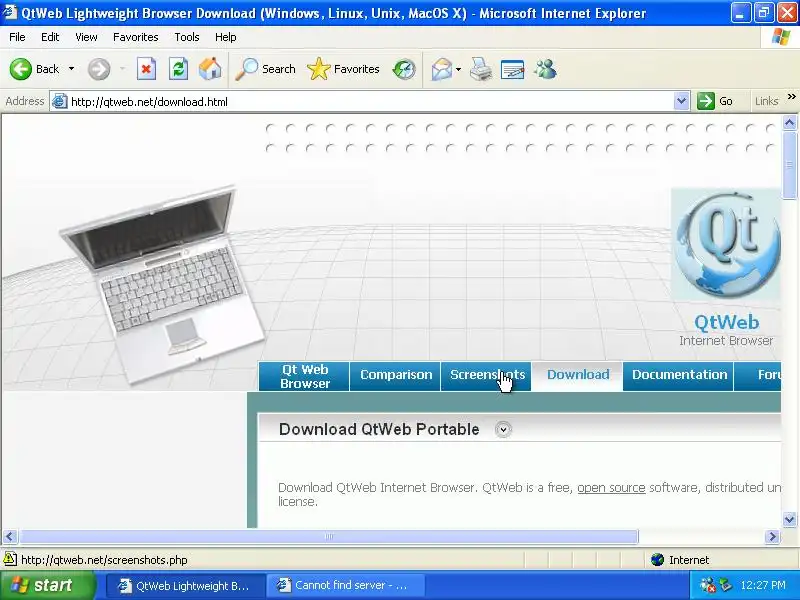Click the horizontal scrollbar thumb
The height and width of the screenshot is (600, 800).
[329, 536]
